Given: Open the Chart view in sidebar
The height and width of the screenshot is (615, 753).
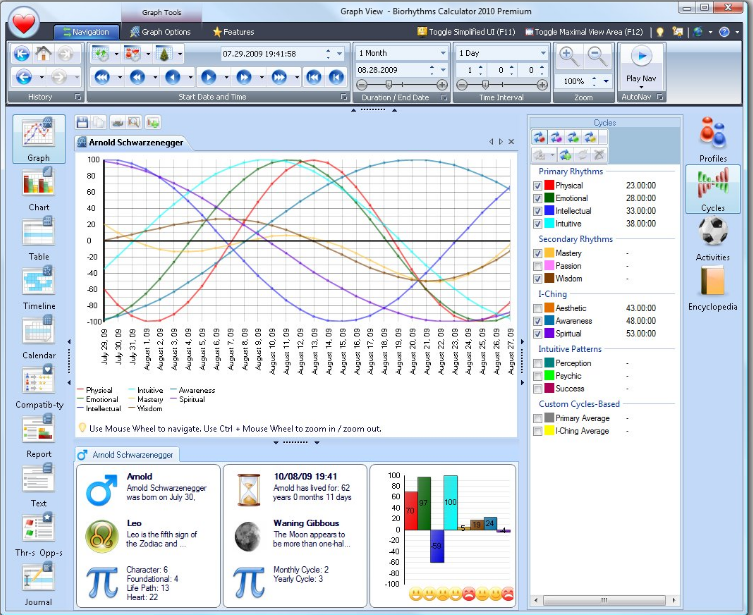Looking at the screenshot, I should (x=38, y=188).
